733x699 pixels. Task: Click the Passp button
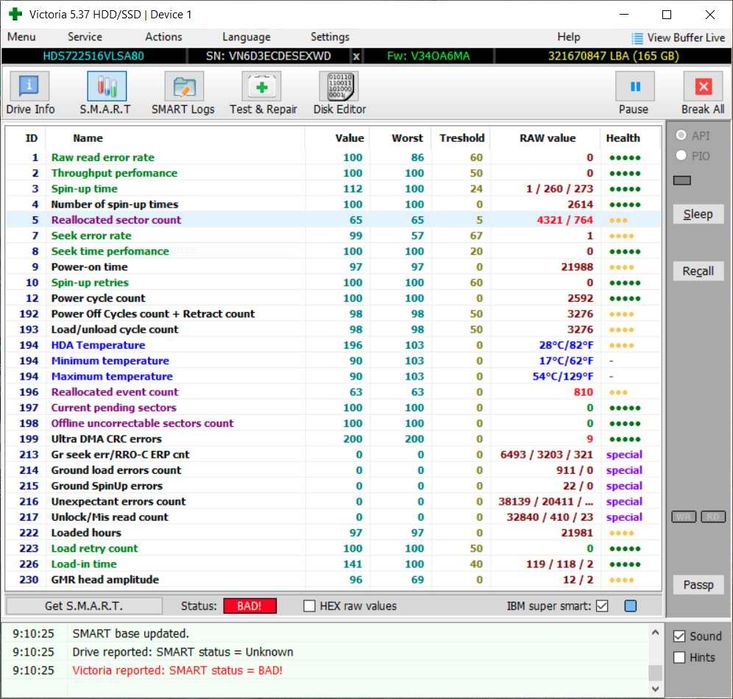coord(698,585)
